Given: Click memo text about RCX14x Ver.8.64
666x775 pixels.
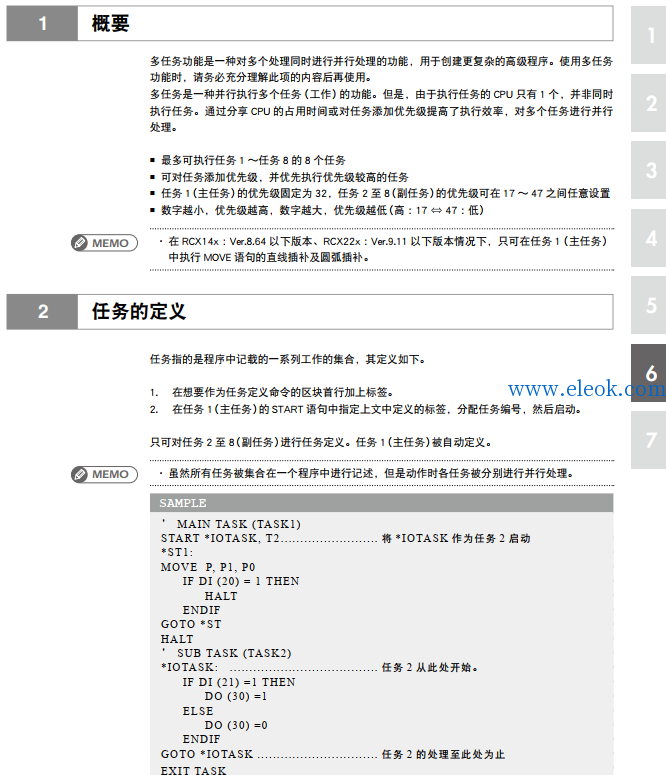Looking at the screenshot, I should [x=387, y=249].
